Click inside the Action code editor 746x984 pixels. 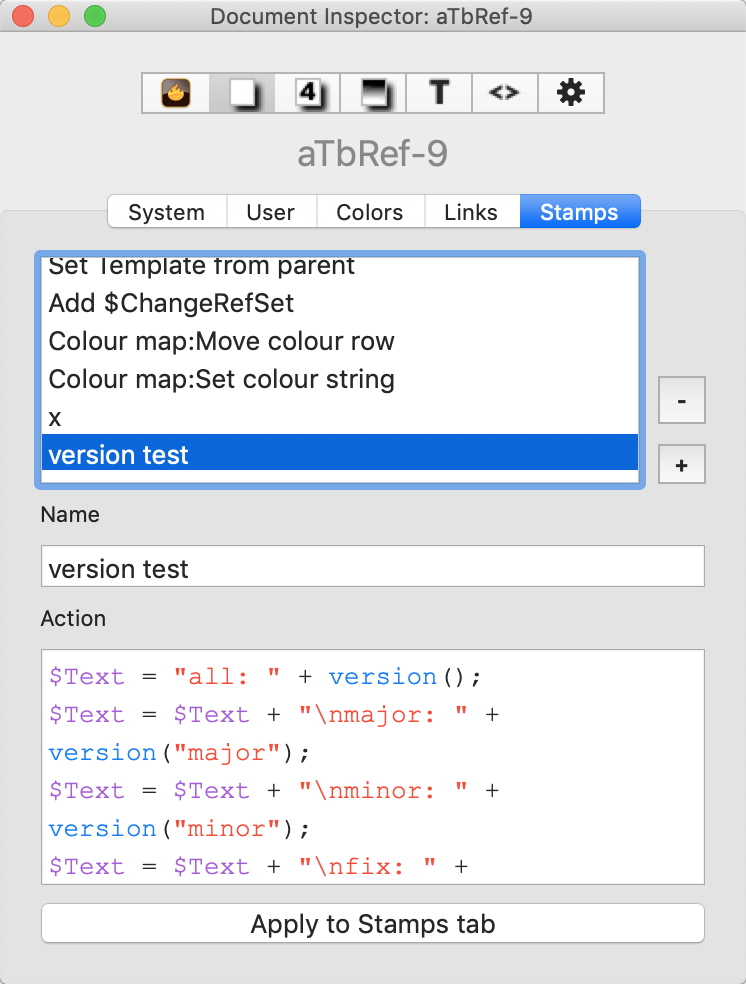372,766
